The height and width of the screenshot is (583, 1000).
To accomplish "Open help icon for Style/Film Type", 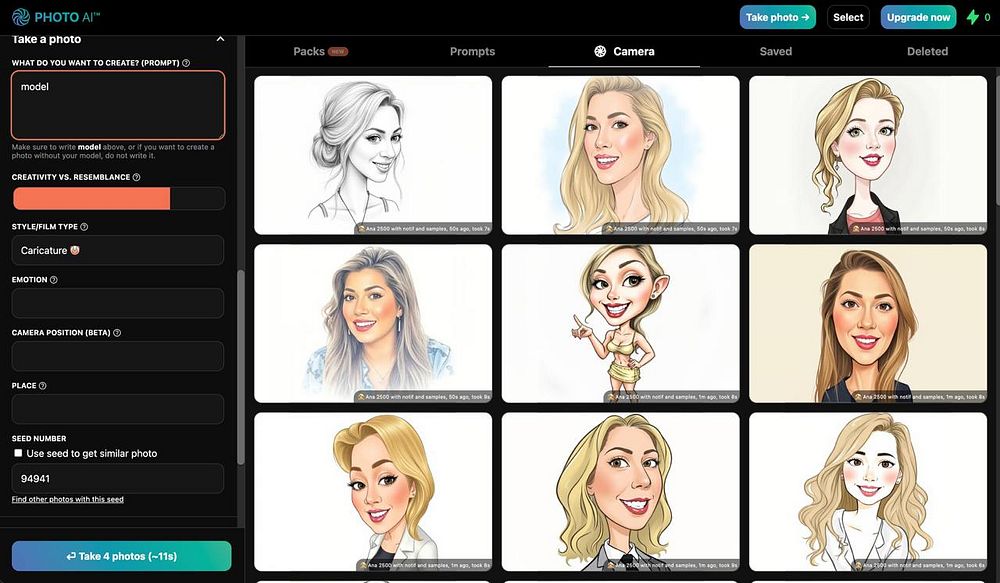I will coord(84,227).
